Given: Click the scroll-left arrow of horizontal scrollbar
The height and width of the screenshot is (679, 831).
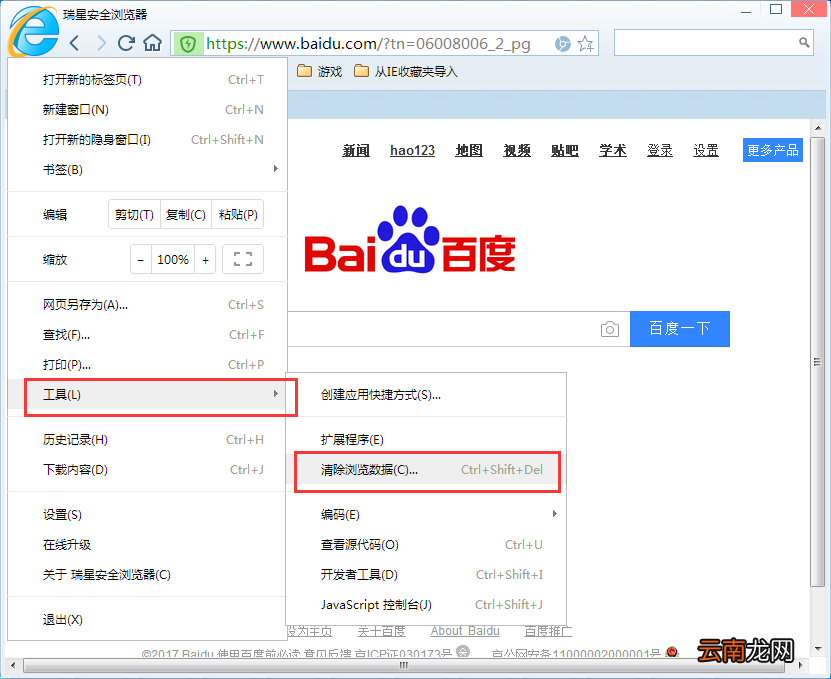Looking at the screenshot, I should click(13, 665).
